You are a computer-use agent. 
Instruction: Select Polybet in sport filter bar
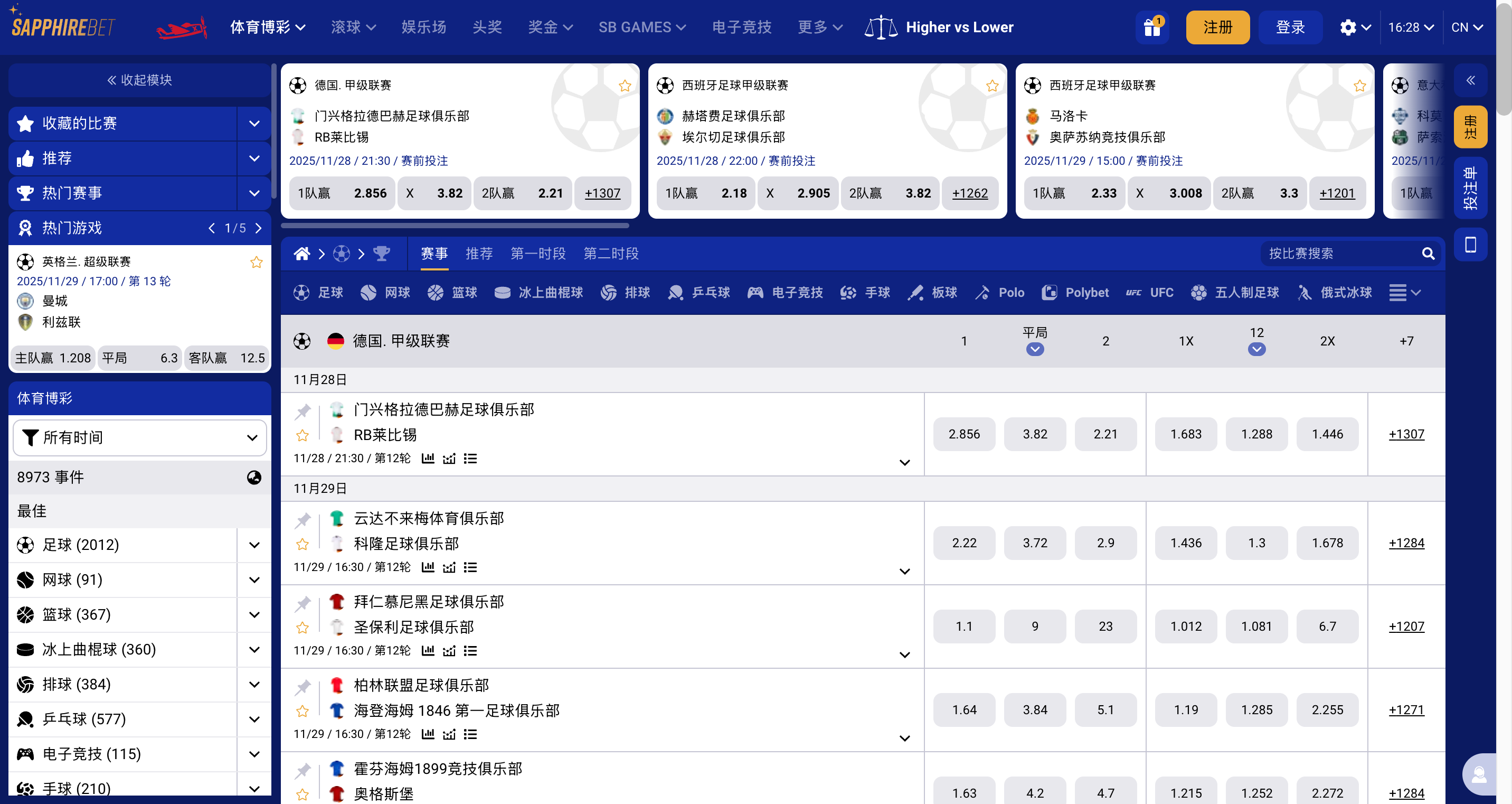pyautogui.click(x=1075, y=293)
